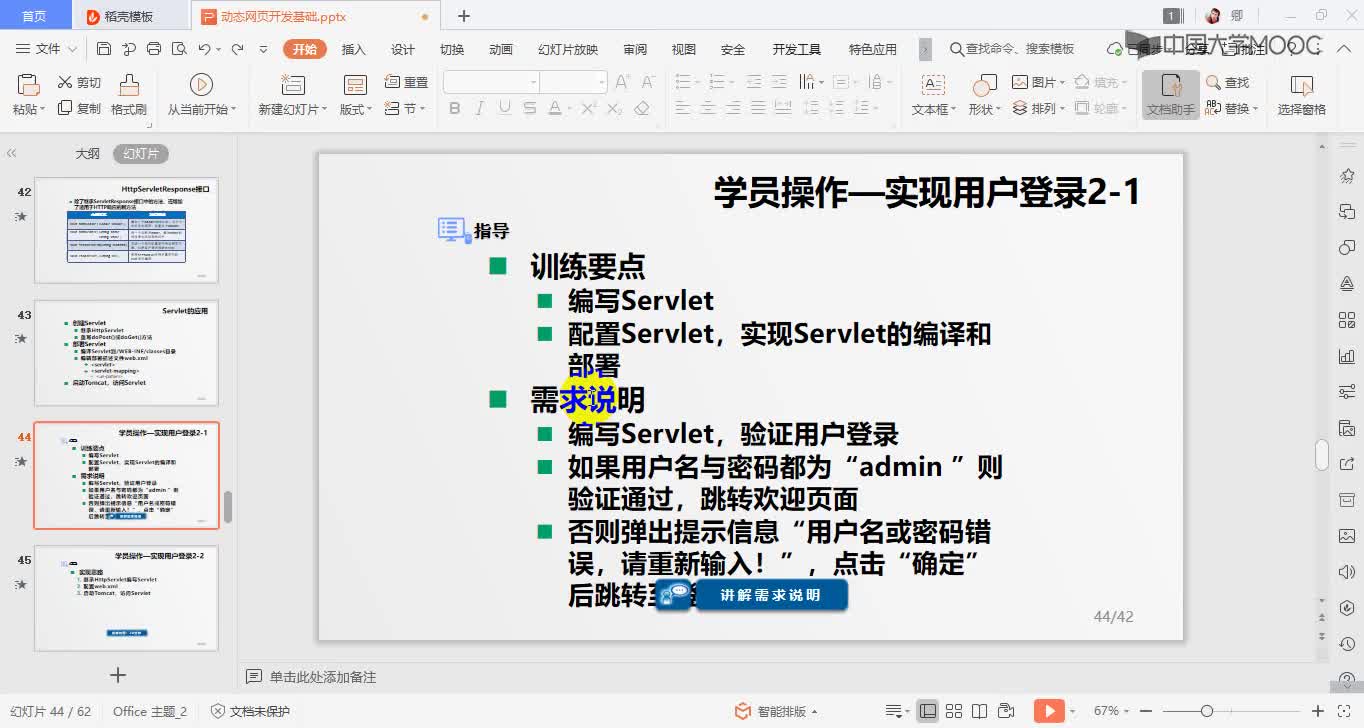Open Print Preview icon
1364x728 pixels.
pos(179,49)
